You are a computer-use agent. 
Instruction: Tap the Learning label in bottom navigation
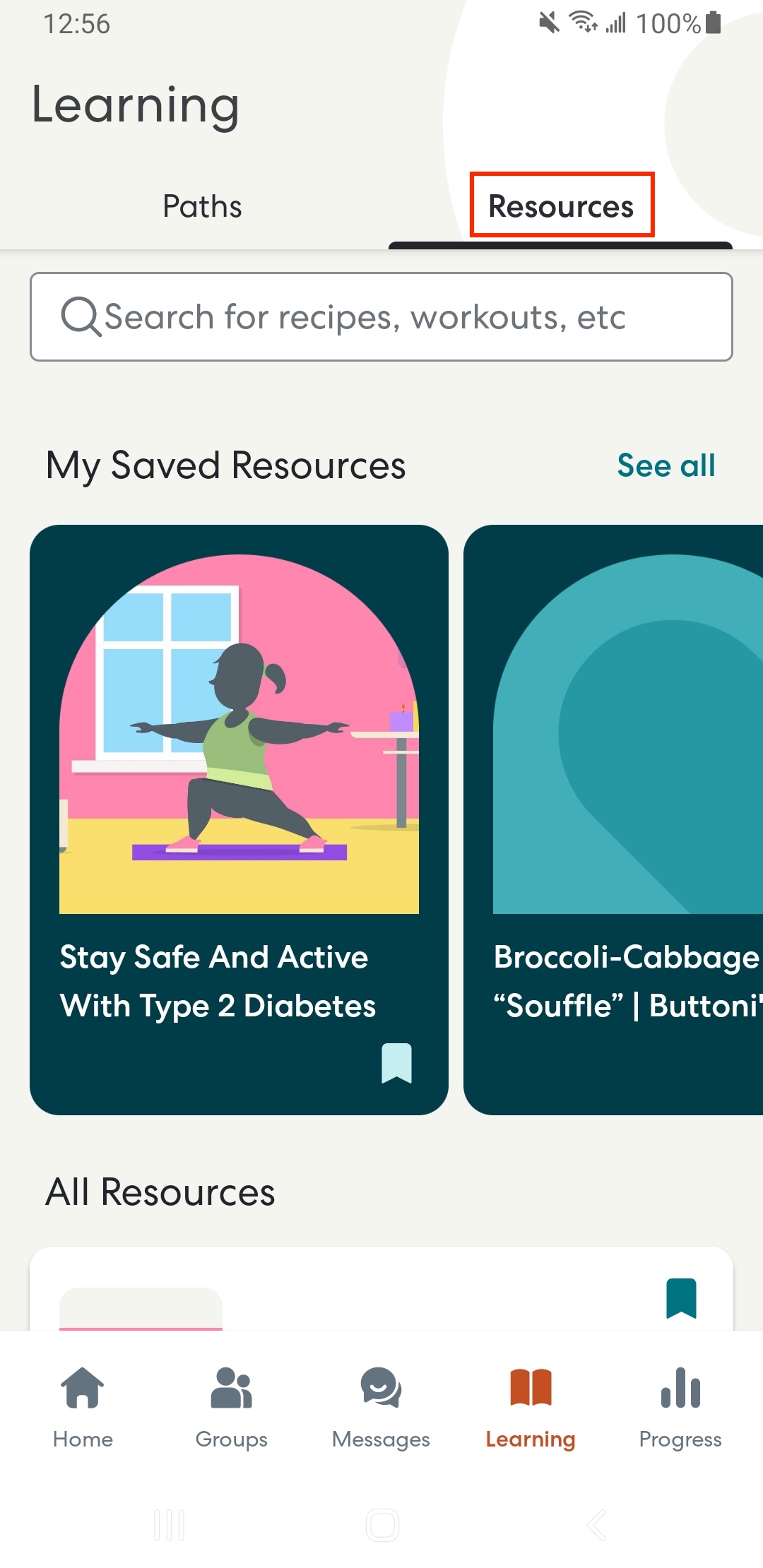[x=531, y=1439]
